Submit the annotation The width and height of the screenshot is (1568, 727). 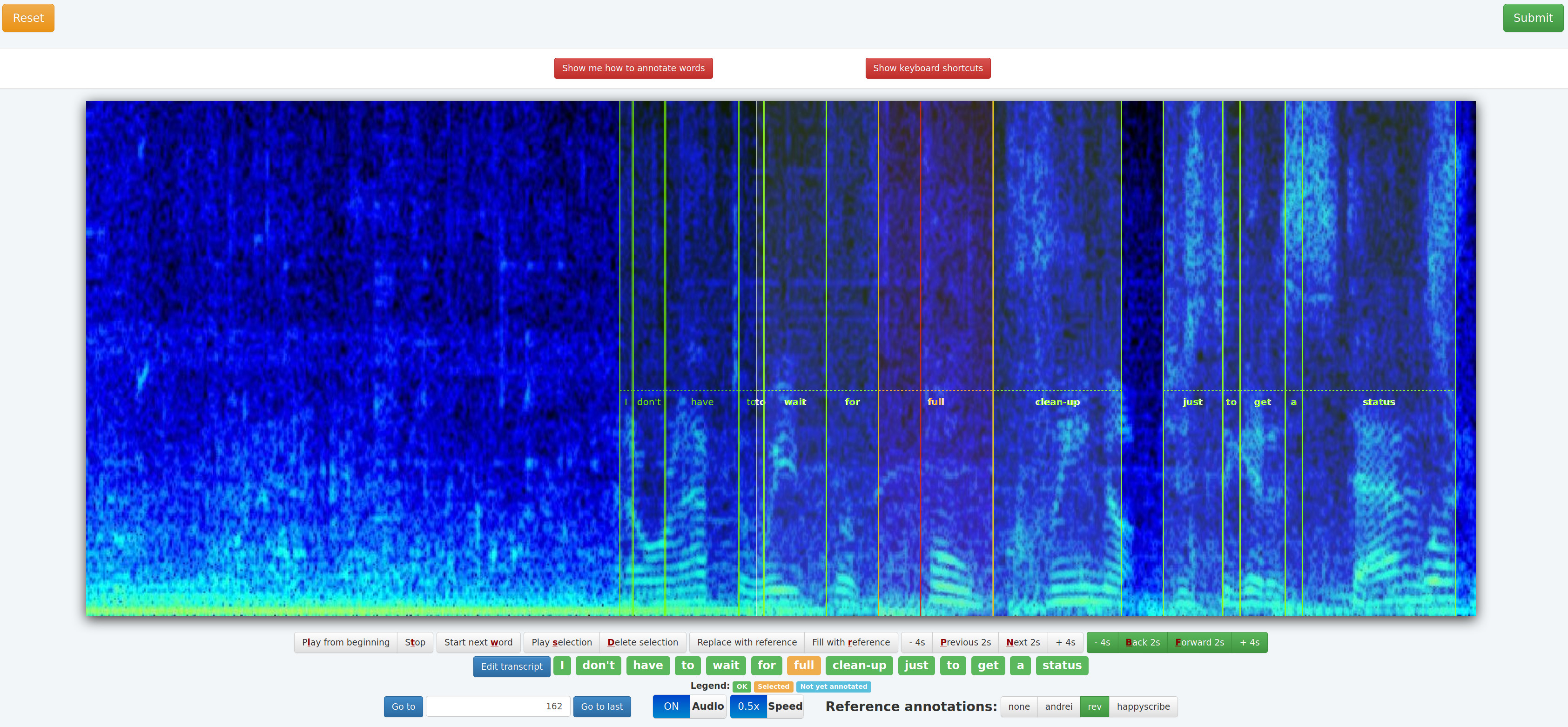1532,18
